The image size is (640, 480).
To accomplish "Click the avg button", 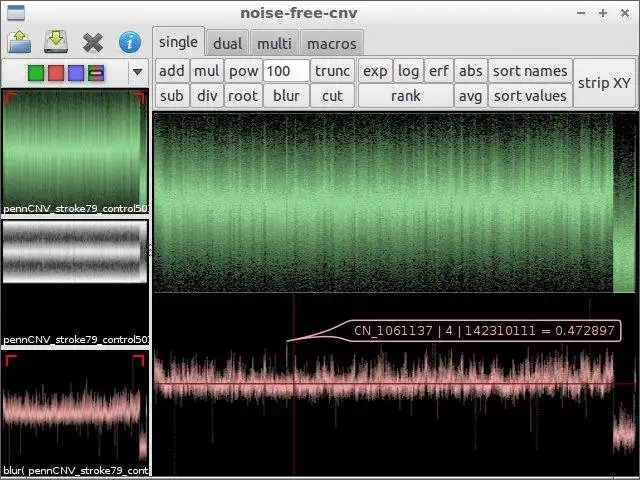I will pyautogui.click(x=471, y=96).
